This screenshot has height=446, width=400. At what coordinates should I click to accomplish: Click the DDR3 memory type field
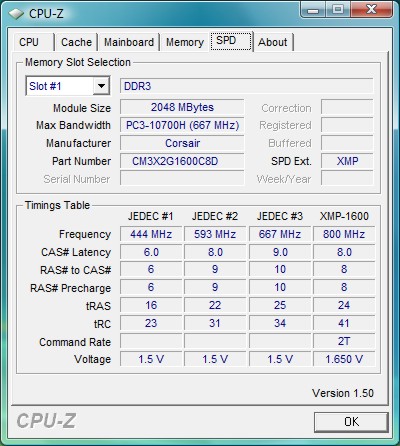click(246, 86)
